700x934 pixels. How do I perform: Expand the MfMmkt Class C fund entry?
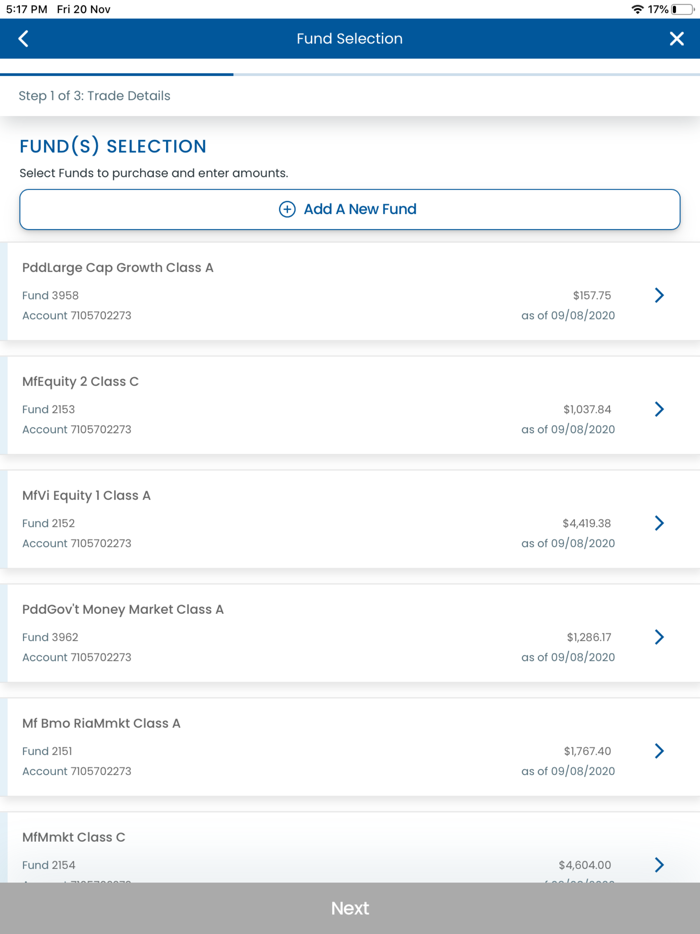click(658, 865)
